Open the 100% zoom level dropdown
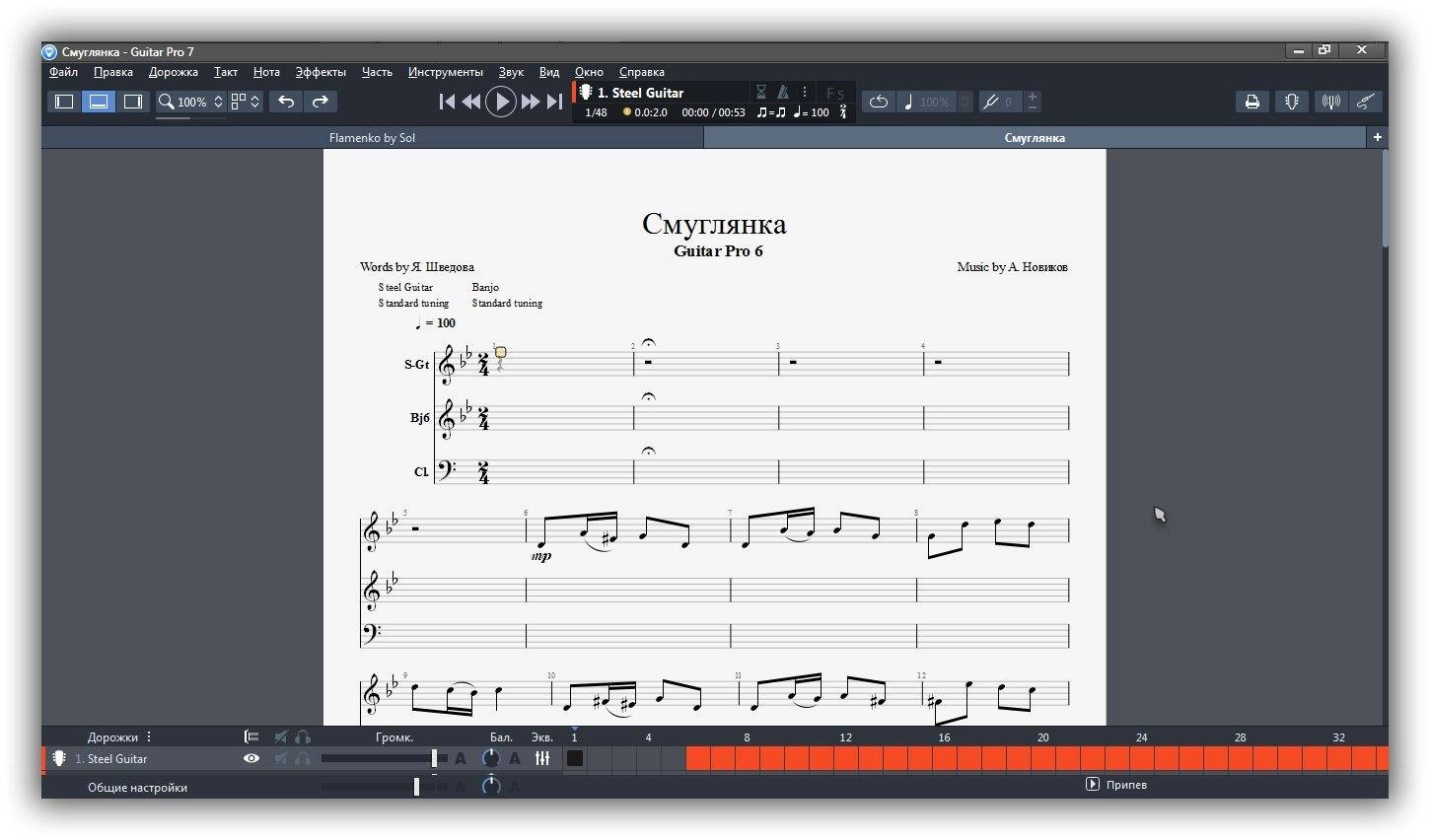The image size is (1430, 840). pos(200,102)
